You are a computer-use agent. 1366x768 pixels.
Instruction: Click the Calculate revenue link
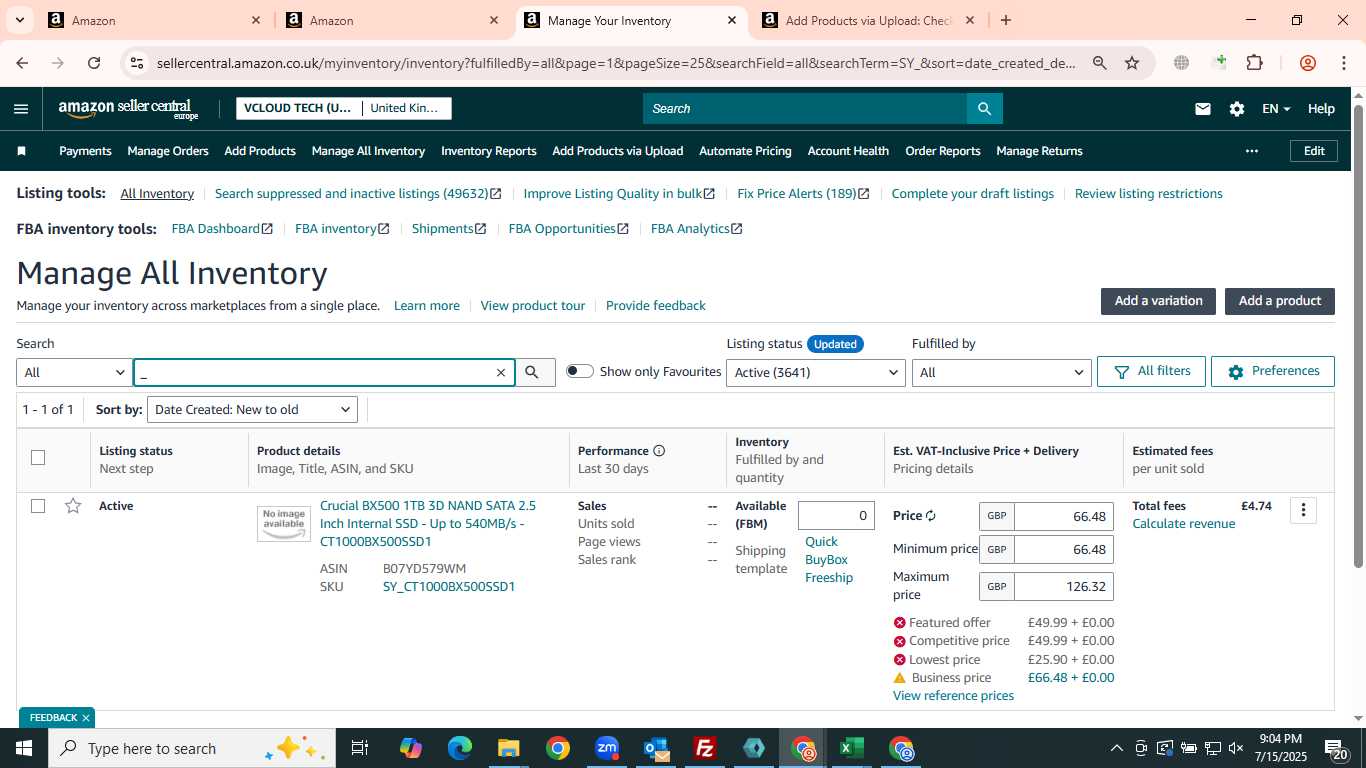click(1184, 524)
